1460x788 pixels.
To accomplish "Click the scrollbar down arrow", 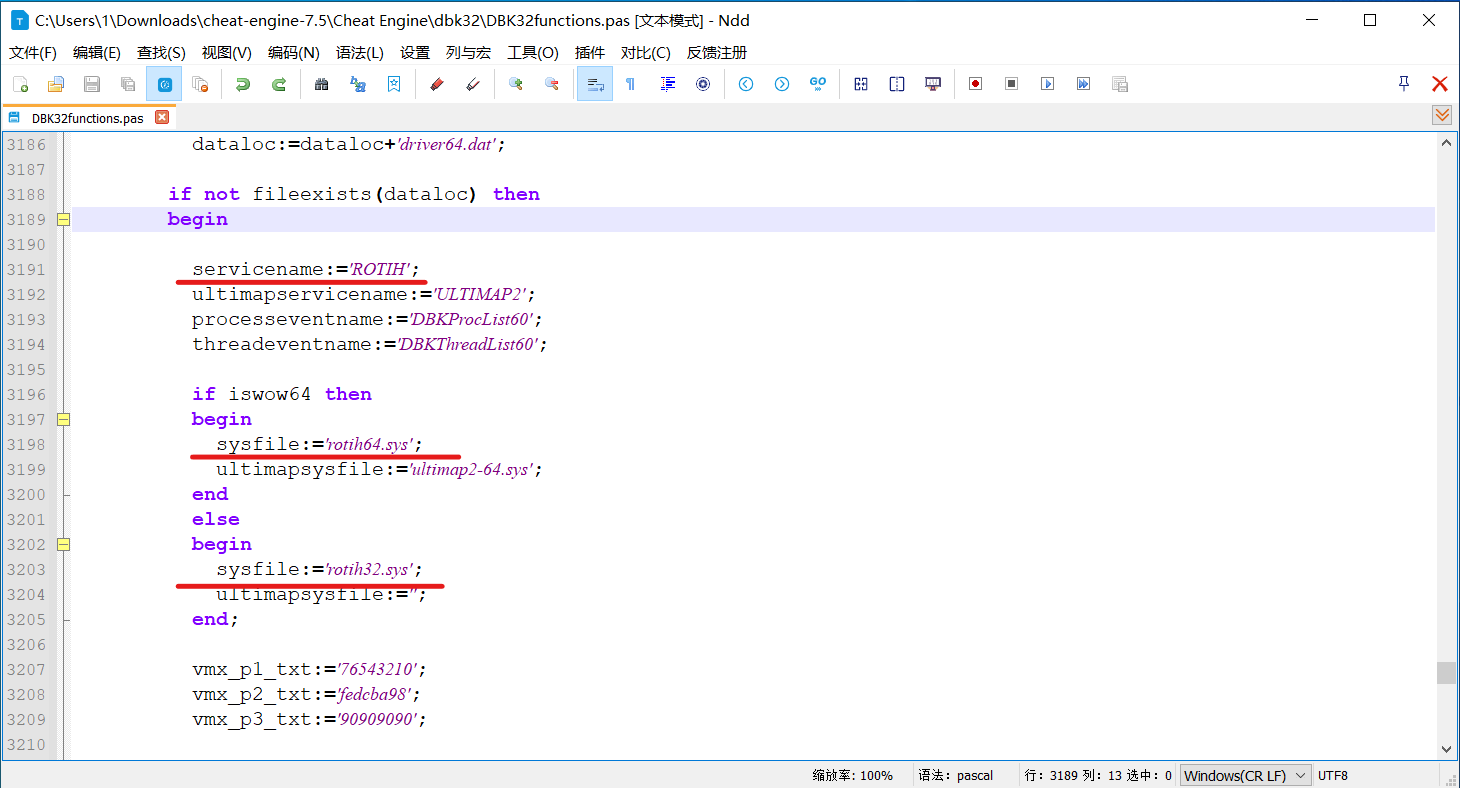I will pos(1446,748).
